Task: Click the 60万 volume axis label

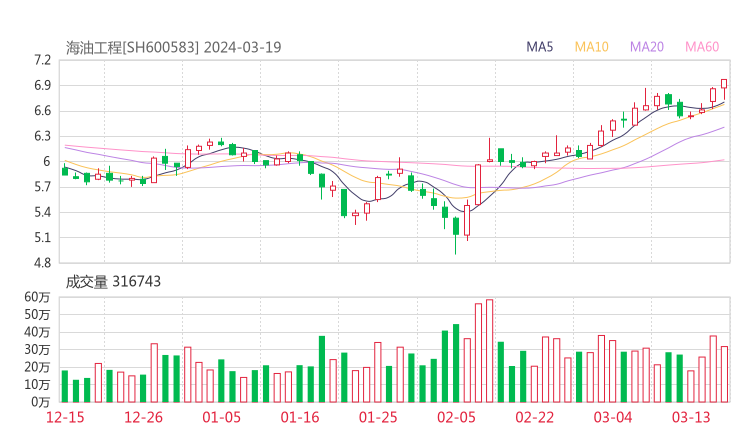Action: click(37, 297)
